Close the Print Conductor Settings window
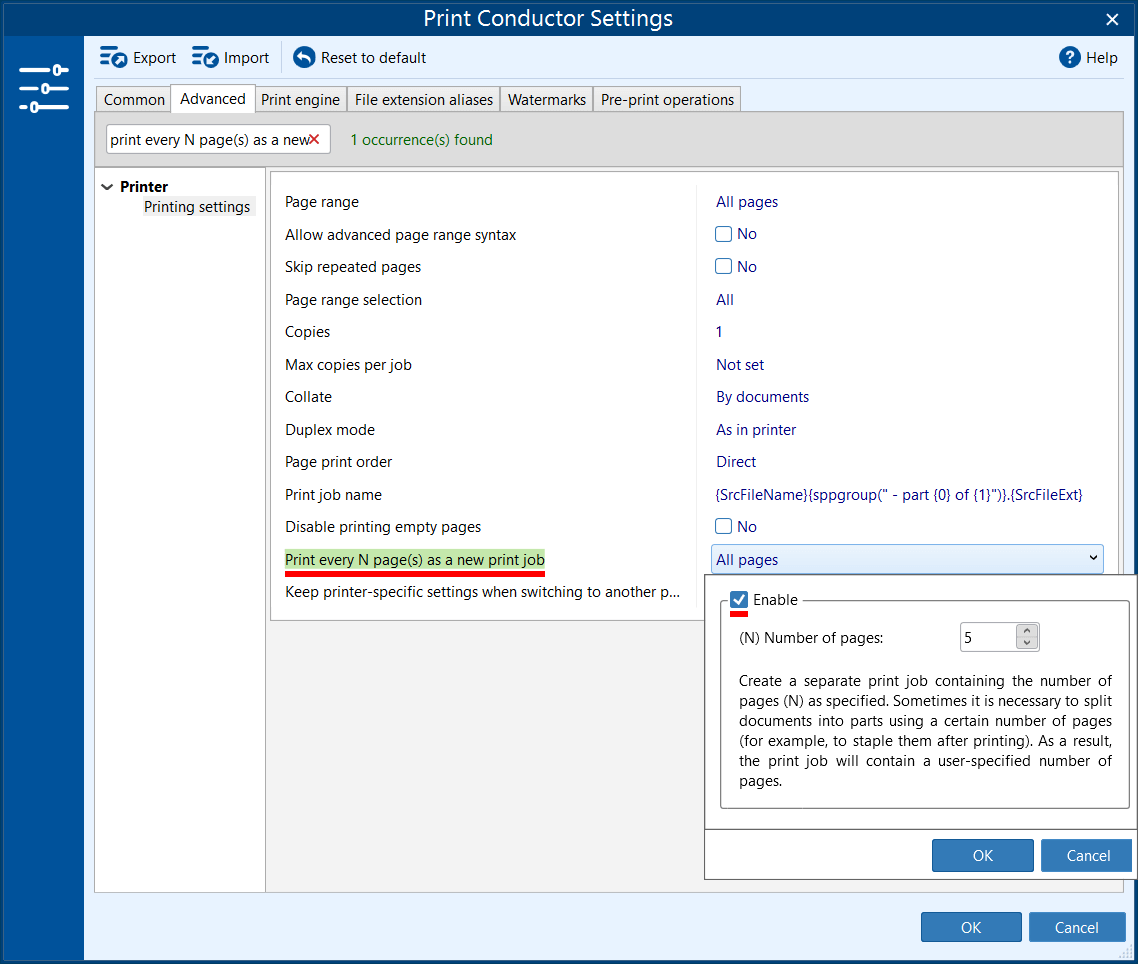This screenshot has height=964, width=1138. click(1112, 19)
